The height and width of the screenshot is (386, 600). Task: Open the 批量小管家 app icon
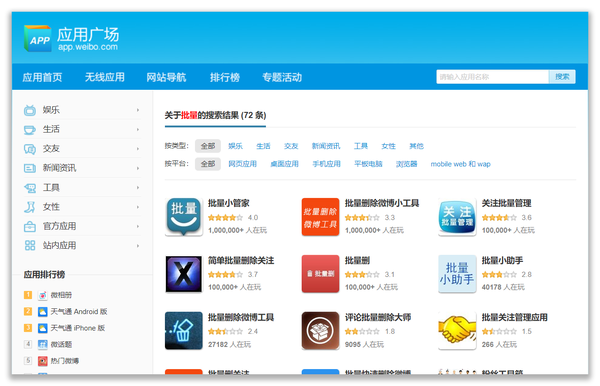click(184, 217)
